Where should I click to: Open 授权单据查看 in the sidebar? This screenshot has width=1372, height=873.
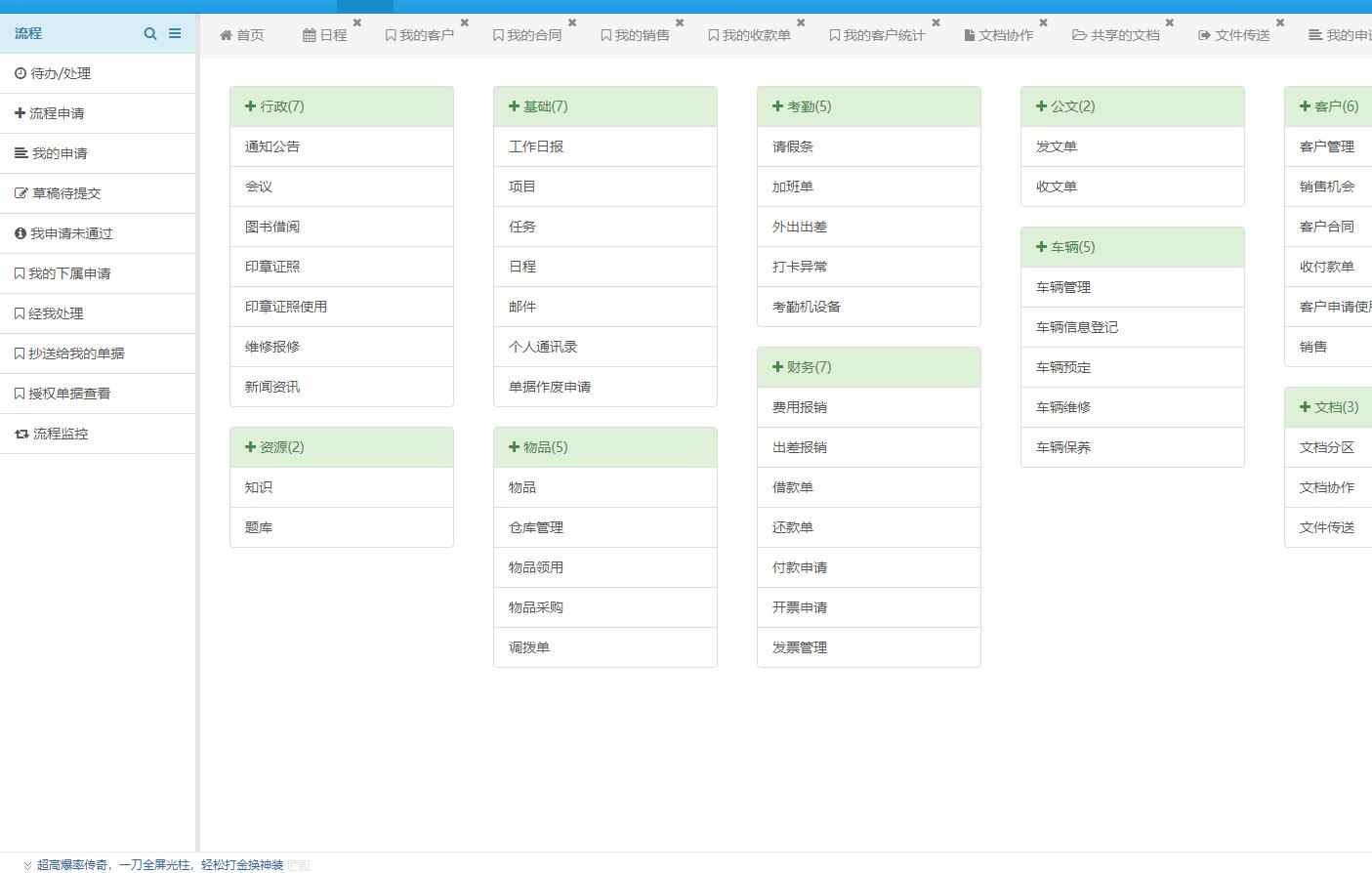click(98, 394)
